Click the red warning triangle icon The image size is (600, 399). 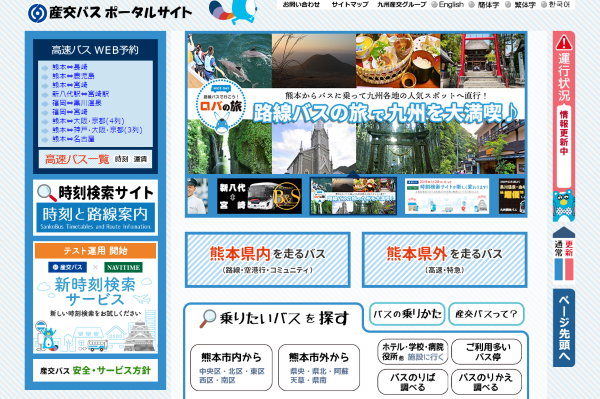(564, 42)
